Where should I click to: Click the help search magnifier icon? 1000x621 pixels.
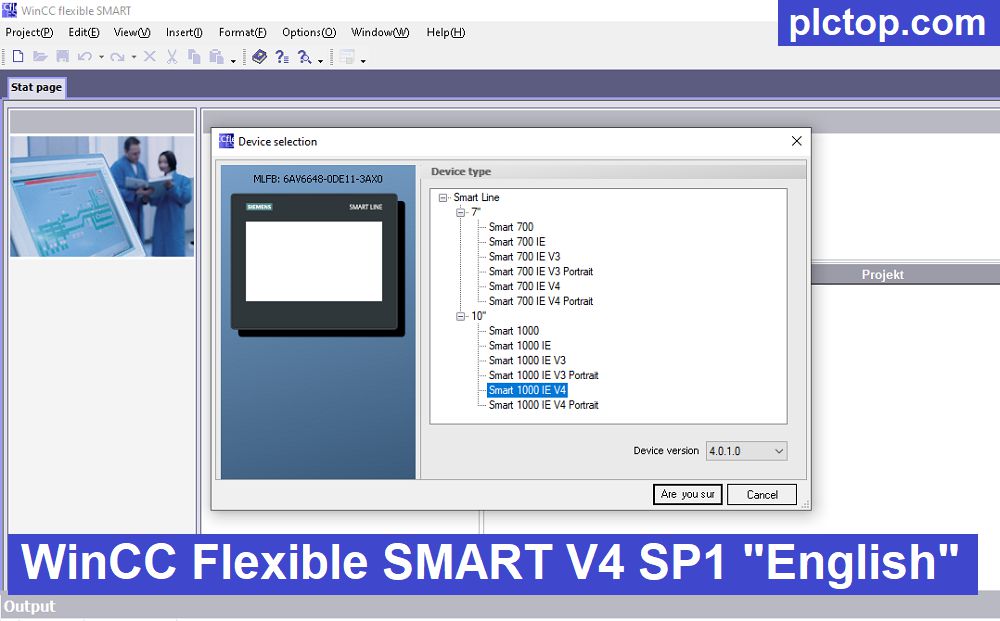coord(305,57)
